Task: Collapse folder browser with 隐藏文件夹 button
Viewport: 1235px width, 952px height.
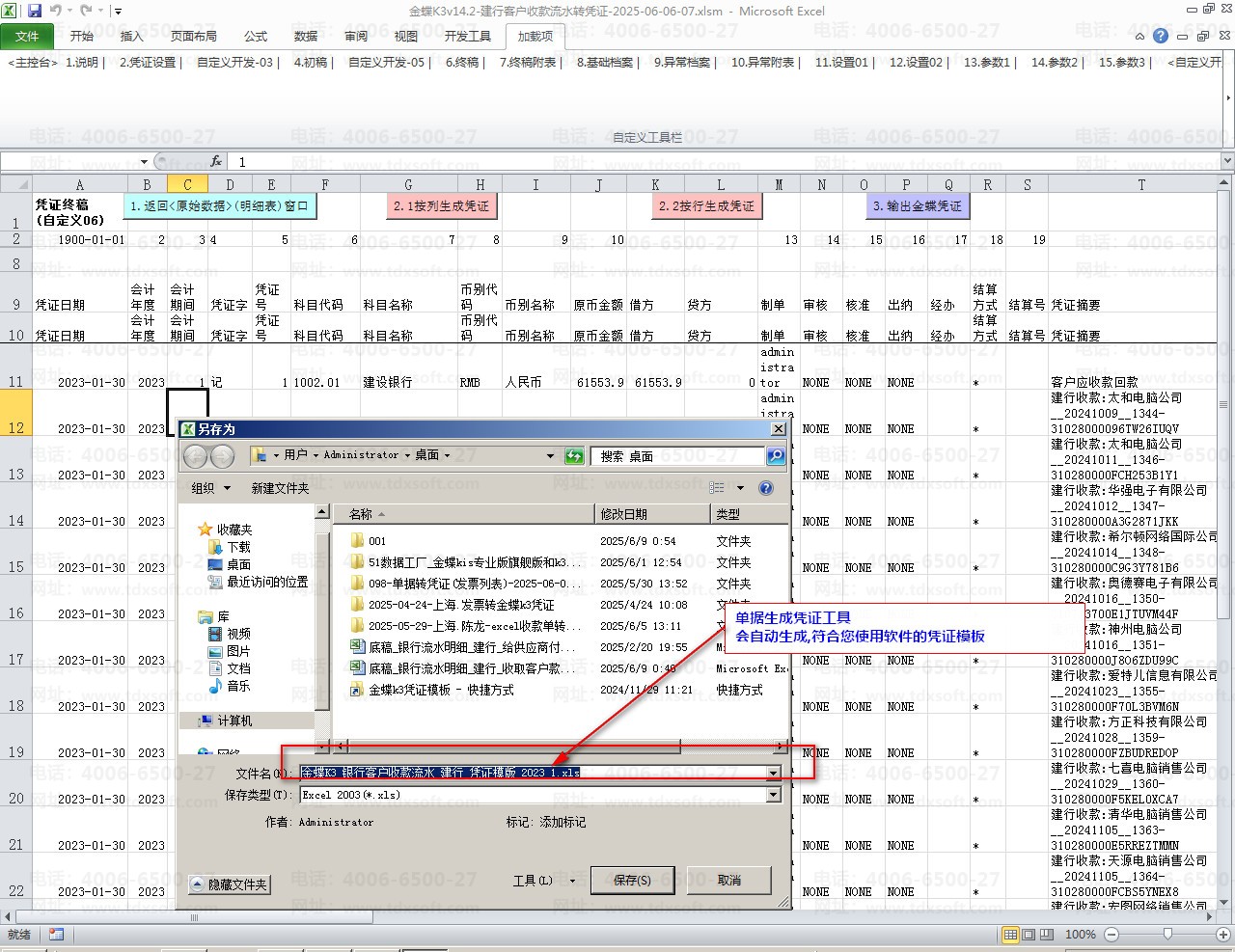Action: (x=230, y=884)
